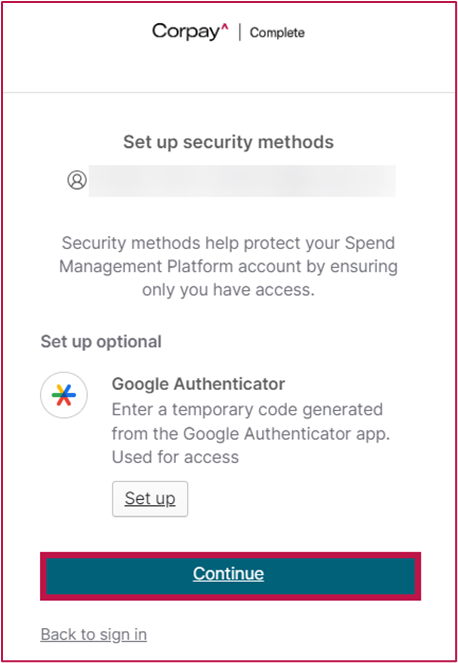
Task: Select the Complete product label
Action: [277, 33]
